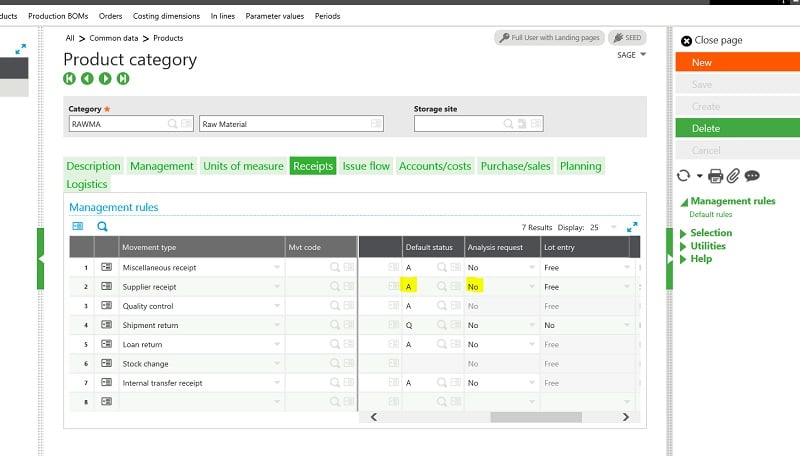Expand the SAGE user dropdown
The height and width of the screenshot is (456, 800).
[x=643, y=55]
